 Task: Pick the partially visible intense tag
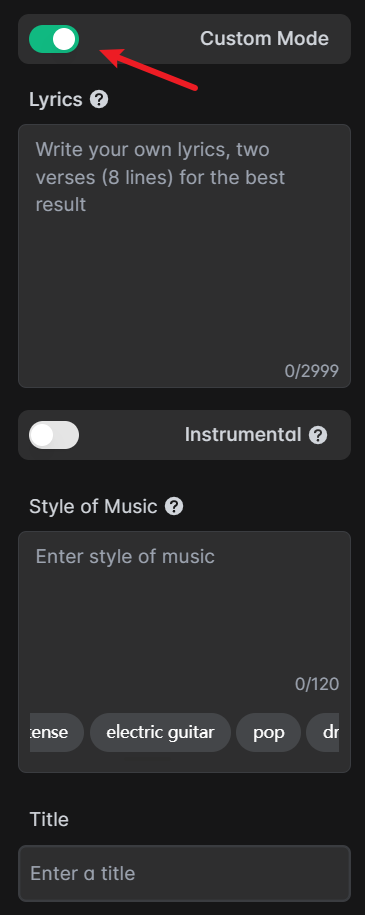click(x=57, y=732)
